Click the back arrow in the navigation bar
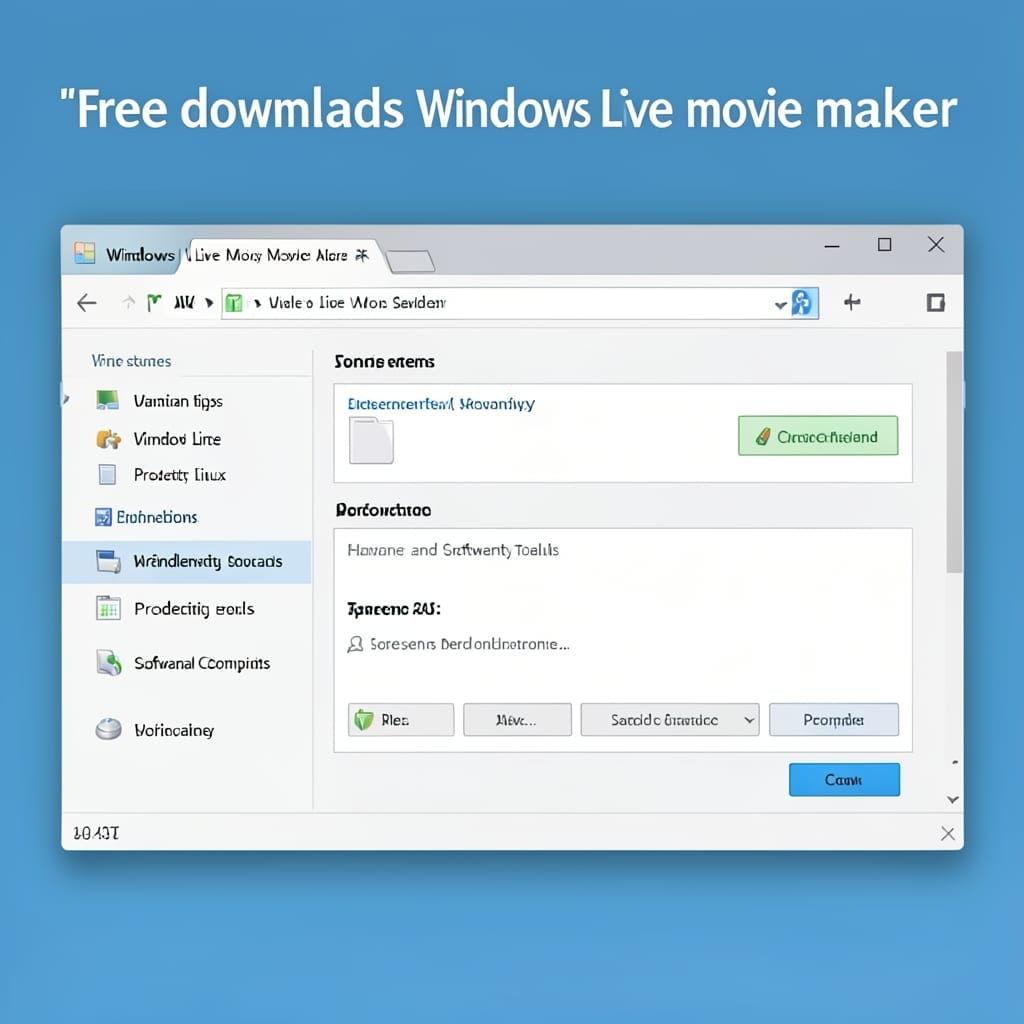1024x1024 pixels. coord(87,302)
